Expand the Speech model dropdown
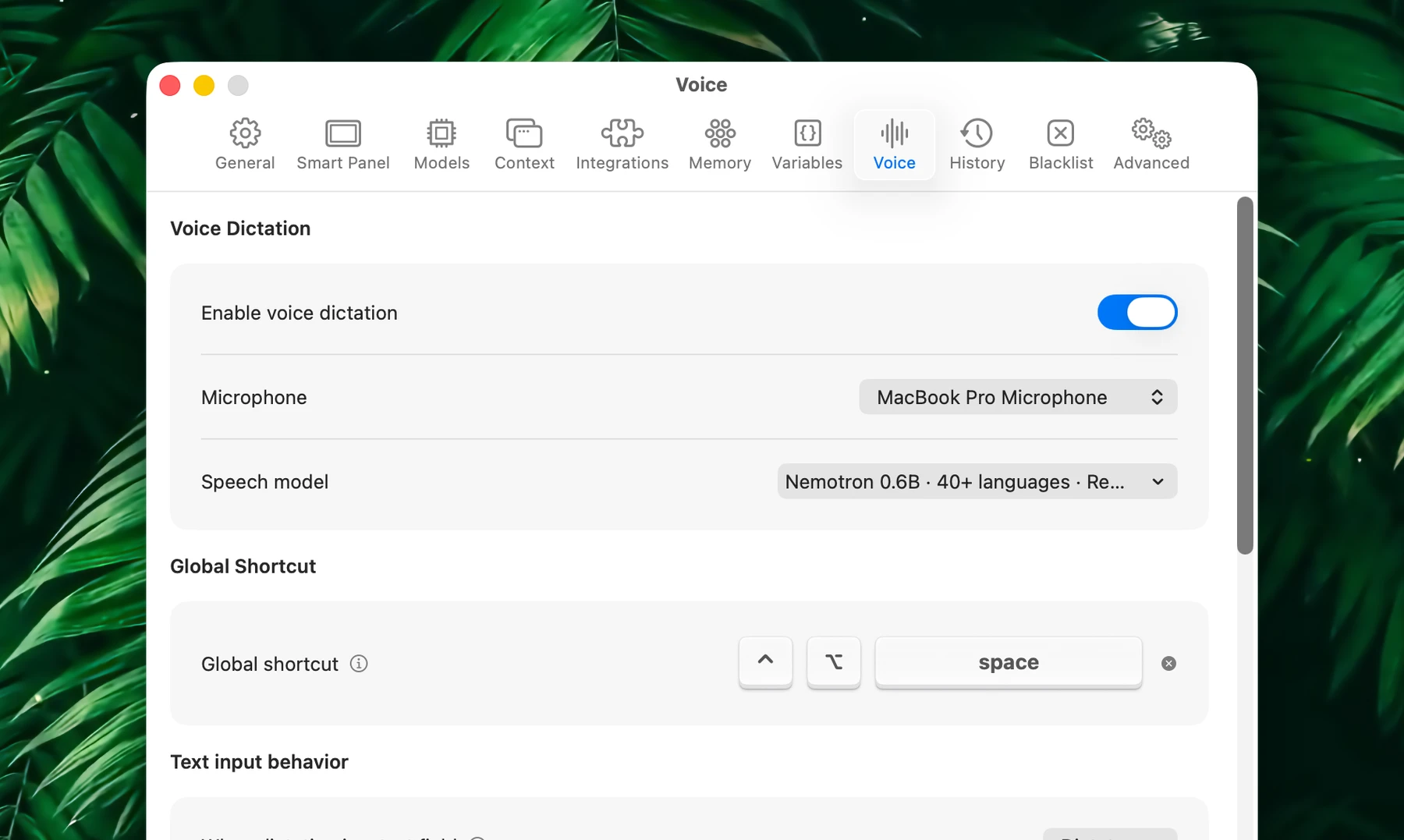Viewport: 1404px width, 840px height. [977, 482]
